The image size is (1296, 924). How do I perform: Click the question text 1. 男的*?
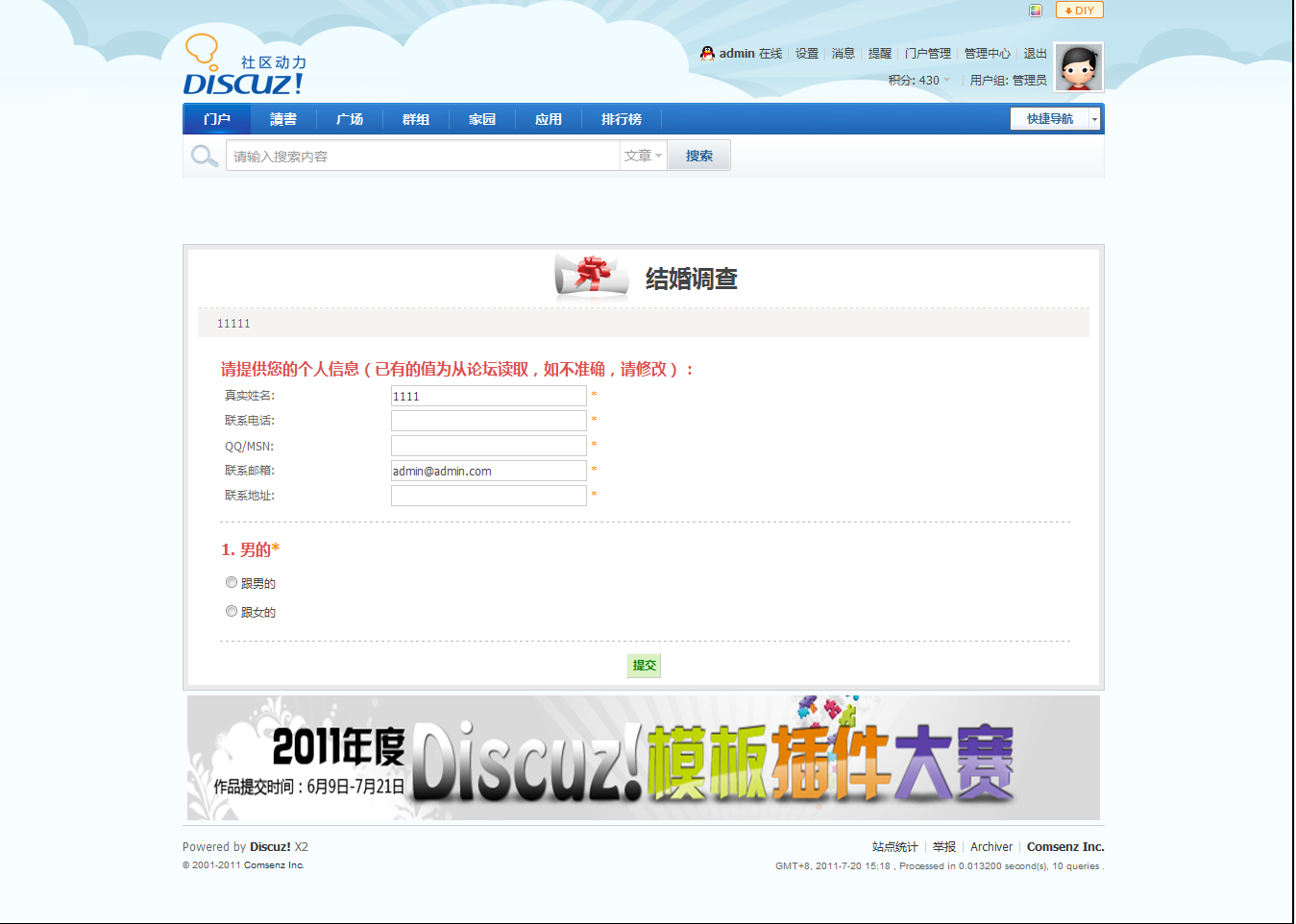pyautogui.click(x=251, y=549)
